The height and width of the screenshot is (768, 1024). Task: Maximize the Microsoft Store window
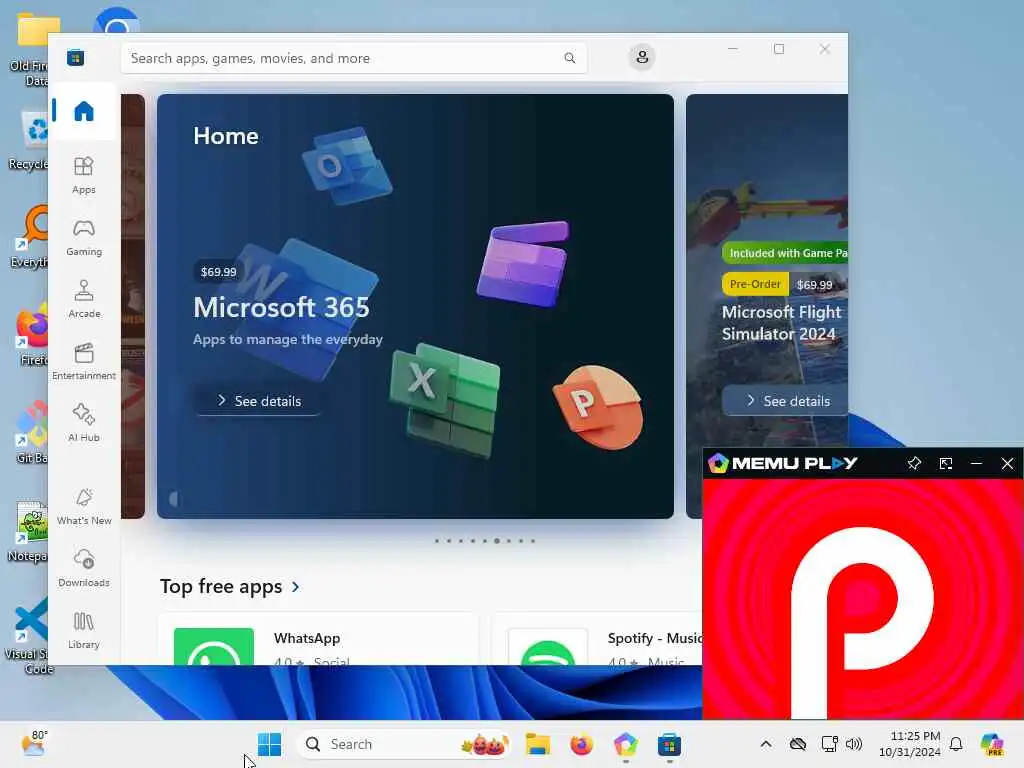pyautogui.click(x=778, y=49)
